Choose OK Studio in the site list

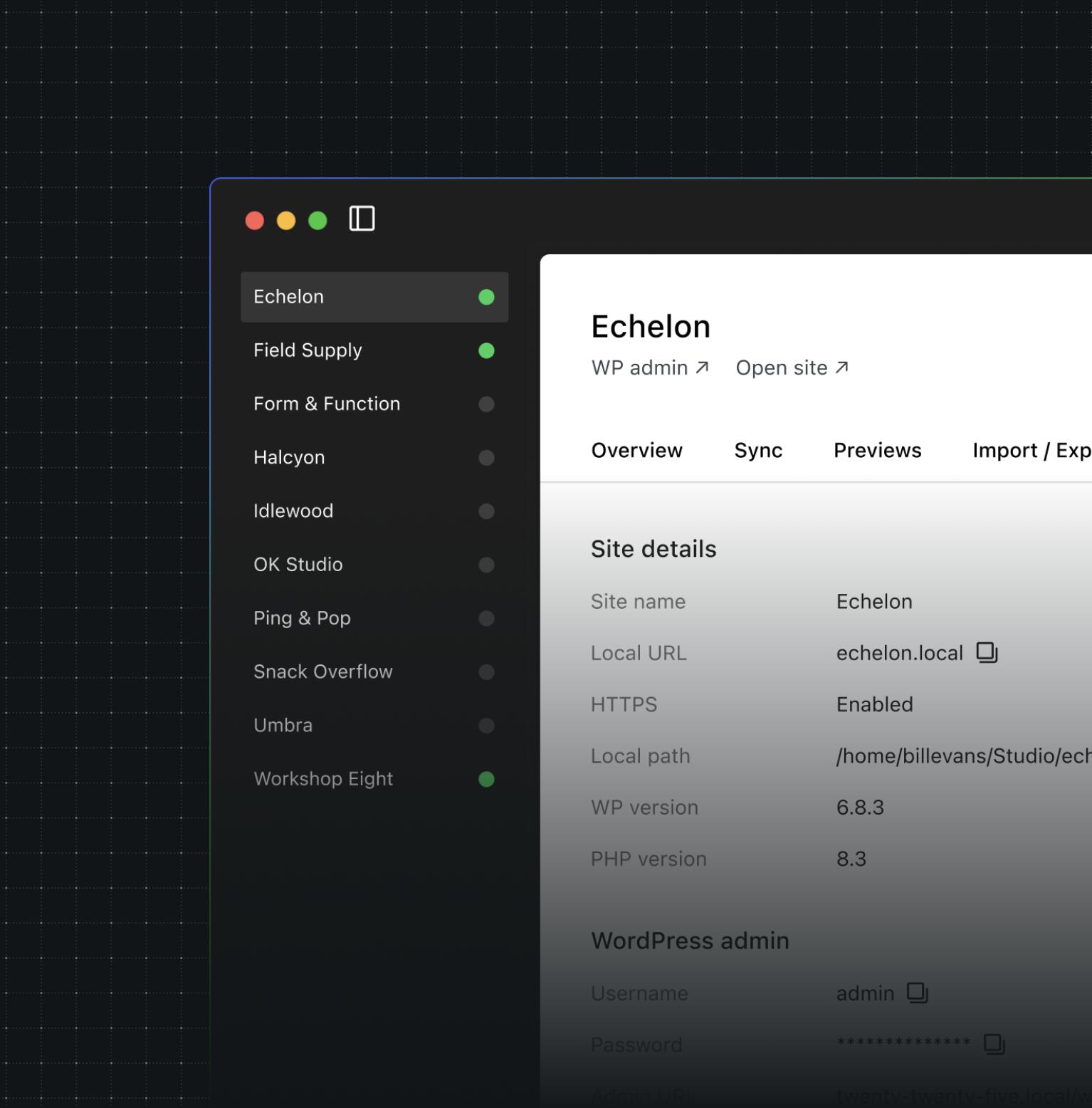374,565
